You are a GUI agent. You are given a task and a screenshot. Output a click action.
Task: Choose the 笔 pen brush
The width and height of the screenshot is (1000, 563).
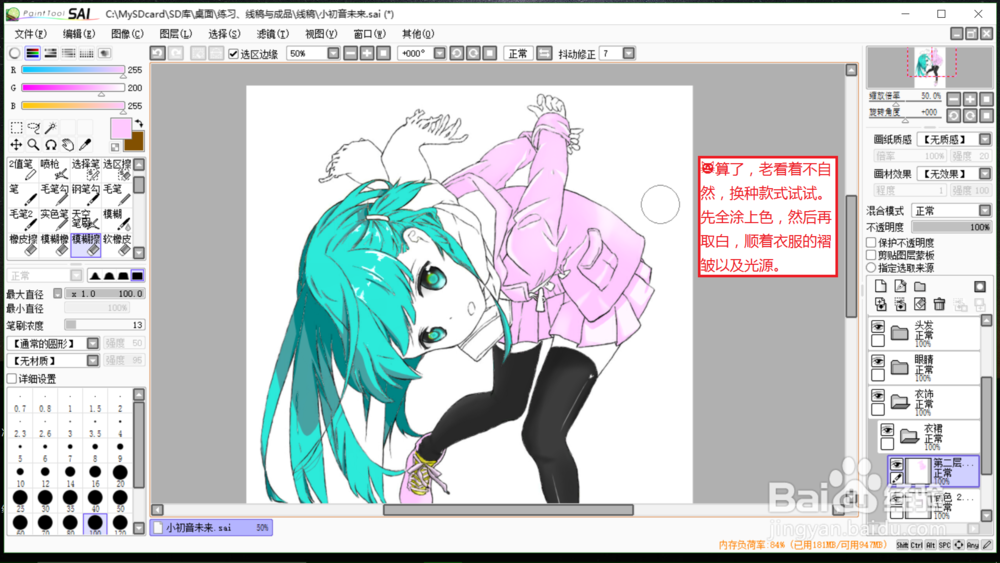pyautogui.click(x=23, y=194)
